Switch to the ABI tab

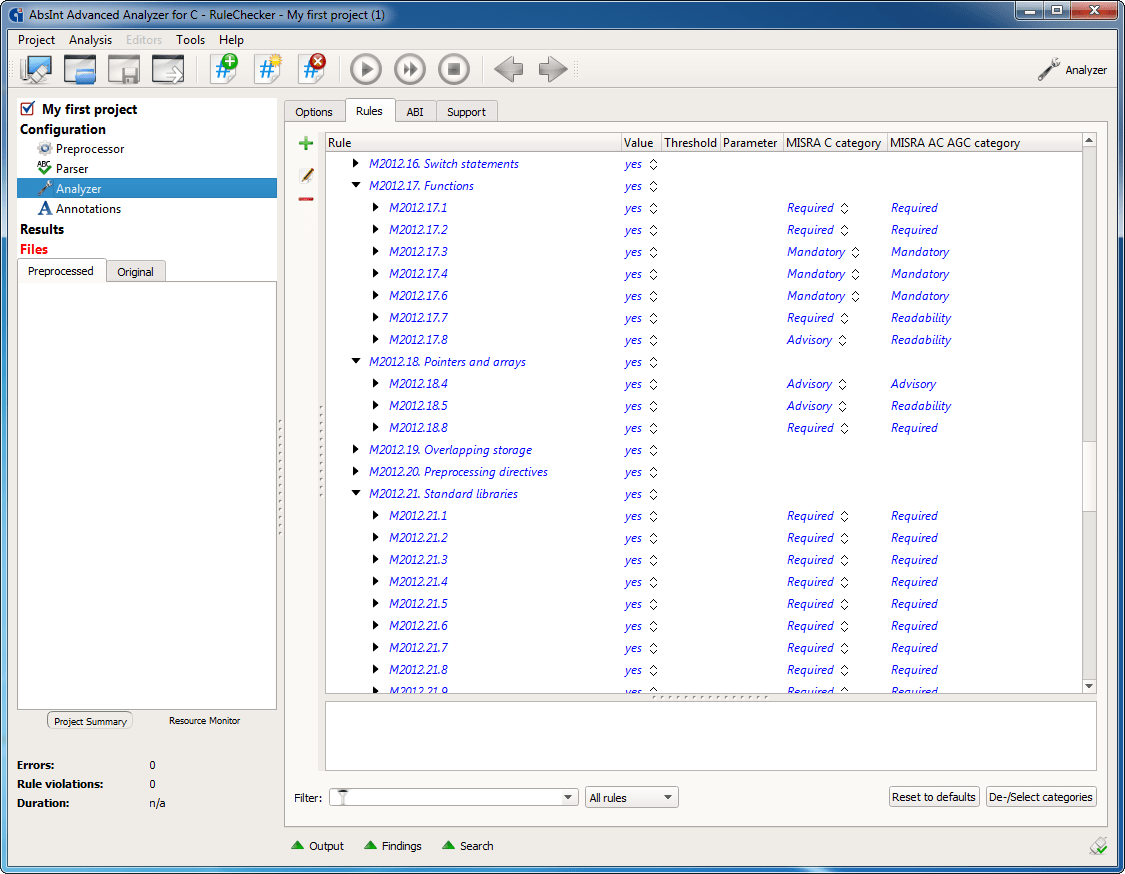[x=415, y=112]
